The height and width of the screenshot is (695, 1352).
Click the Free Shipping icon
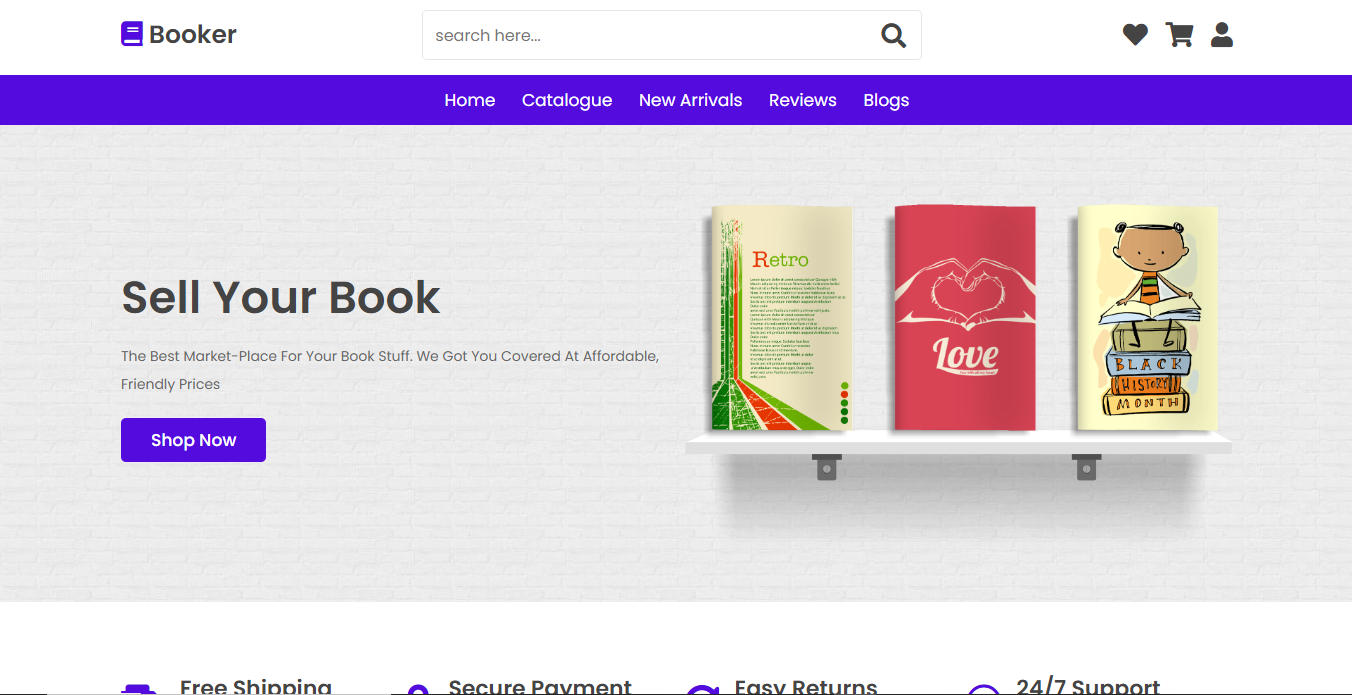coord(138,689)
